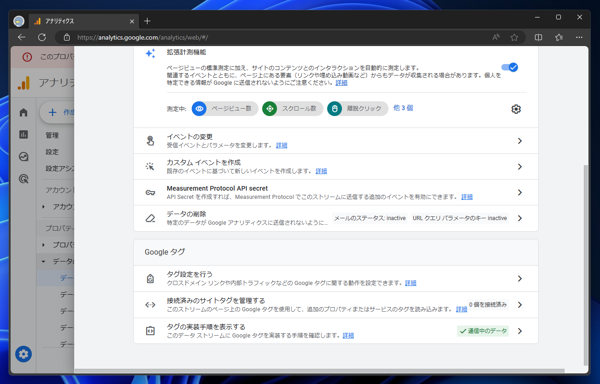This screenshot has width=600, height=384.
Task: Click the イベントの変更 touch icon
Action: click(150, 141)
